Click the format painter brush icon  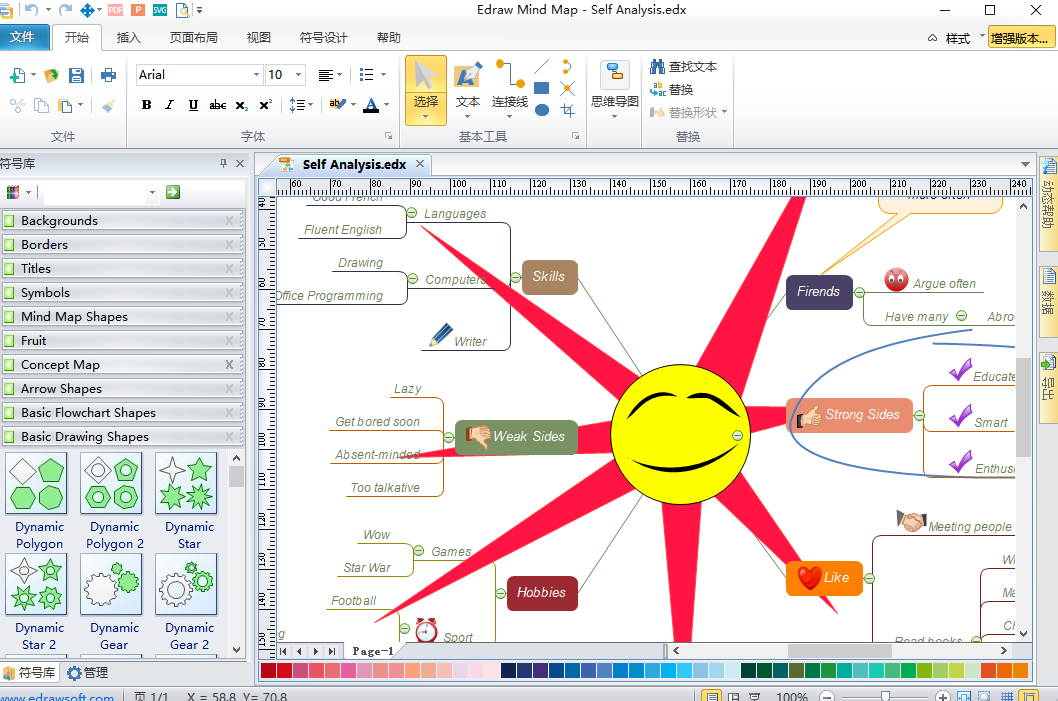108,105
